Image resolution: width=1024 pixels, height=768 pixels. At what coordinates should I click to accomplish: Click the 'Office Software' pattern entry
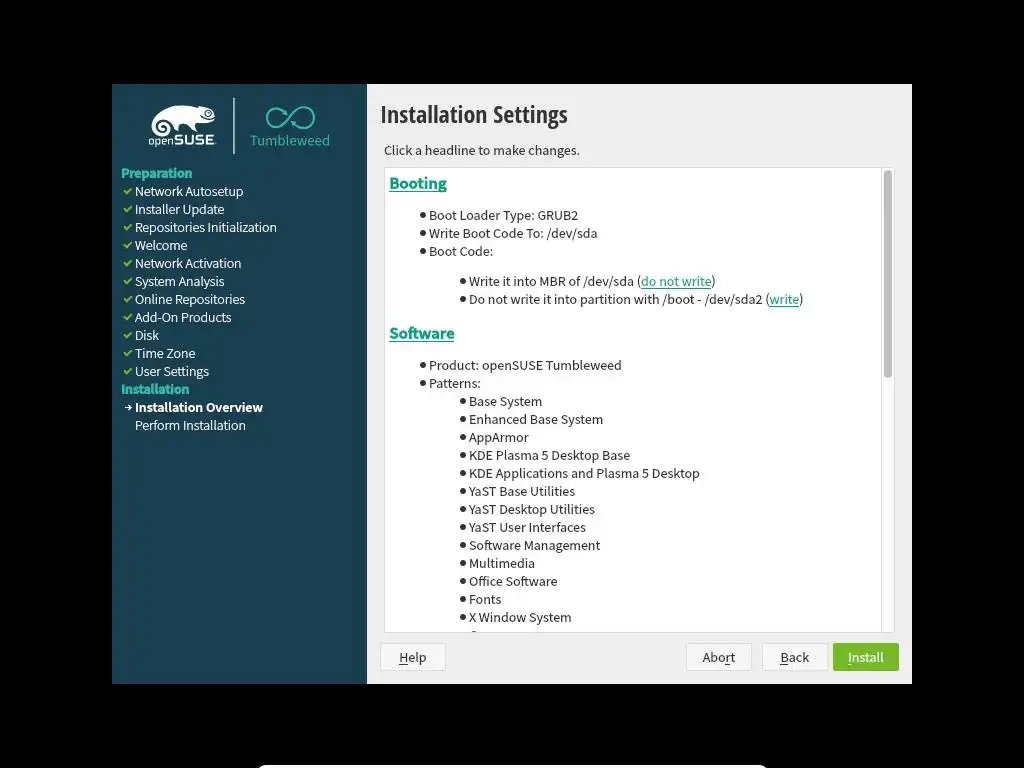[513, 581]
